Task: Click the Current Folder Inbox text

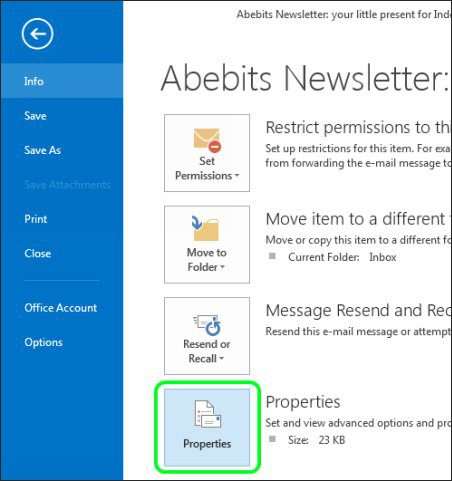Action: click(x=342, y=257)
